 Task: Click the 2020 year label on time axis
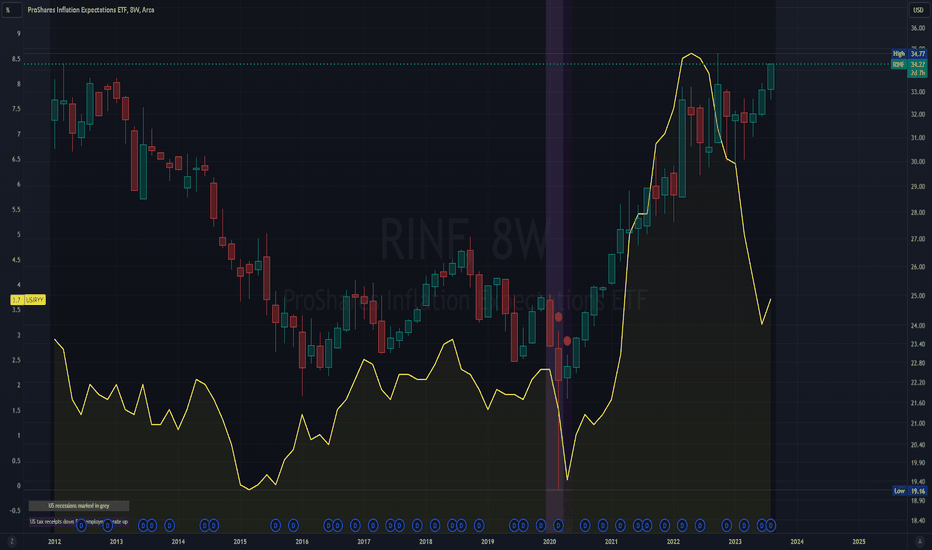coord(549,542)
